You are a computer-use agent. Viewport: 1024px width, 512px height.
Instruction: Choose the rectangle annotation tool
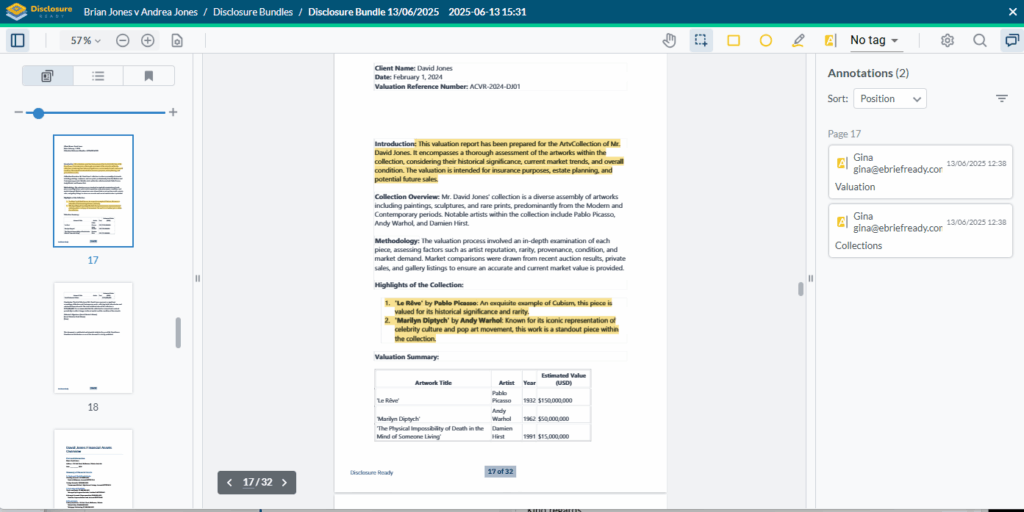(x=733, y=41)
